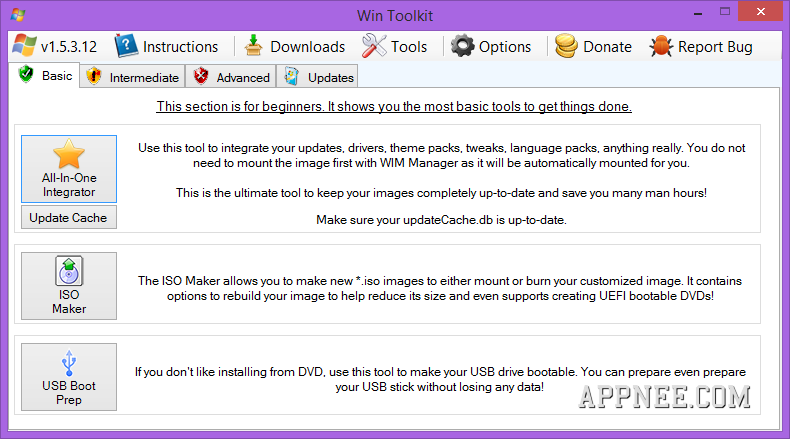
Task: Click the red shield Advanced icon
Action: tap(201, 77)
